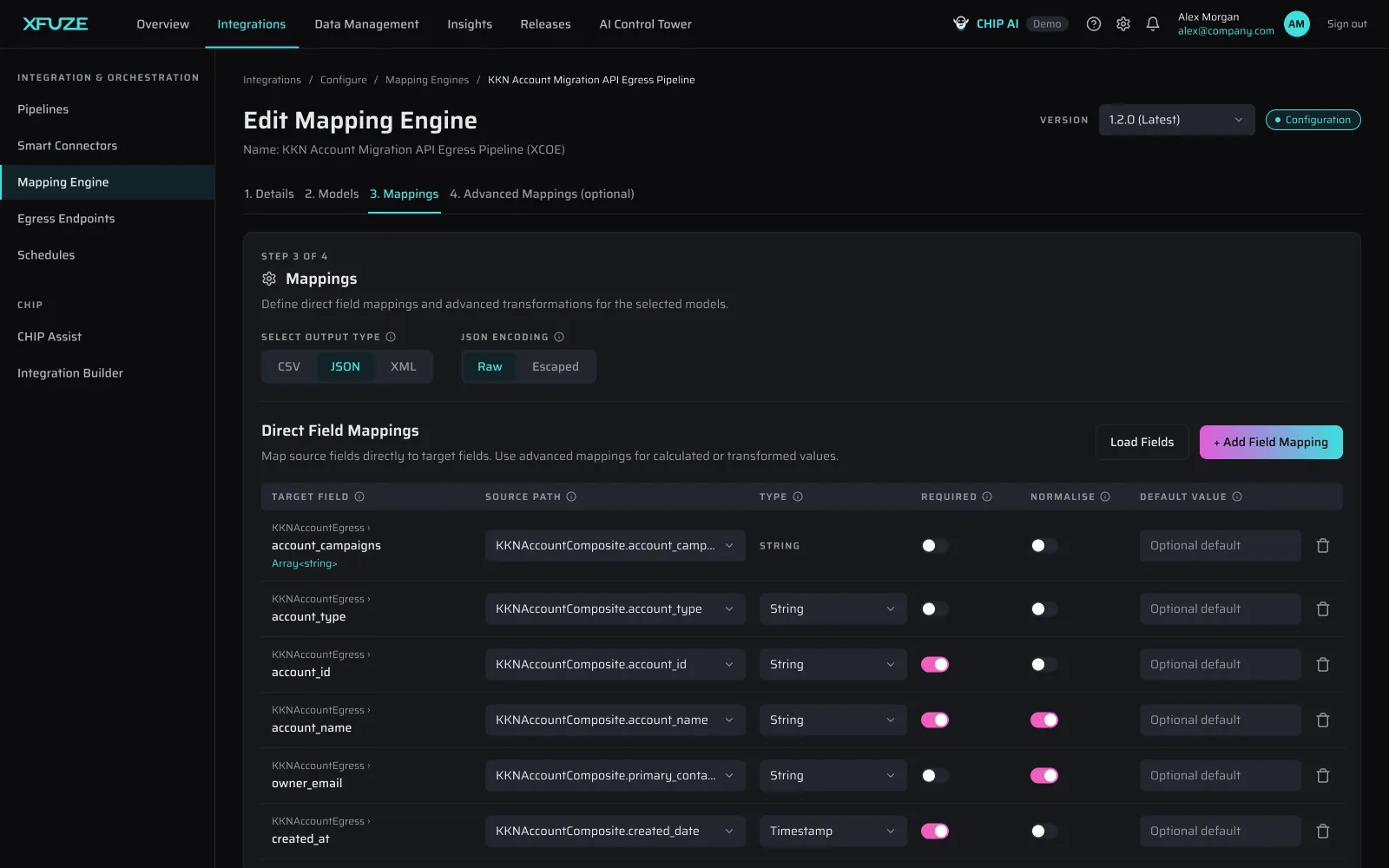Disable Required toggle for account_id
Screen dimensions: 1389x868
click(x=935, y=665)
